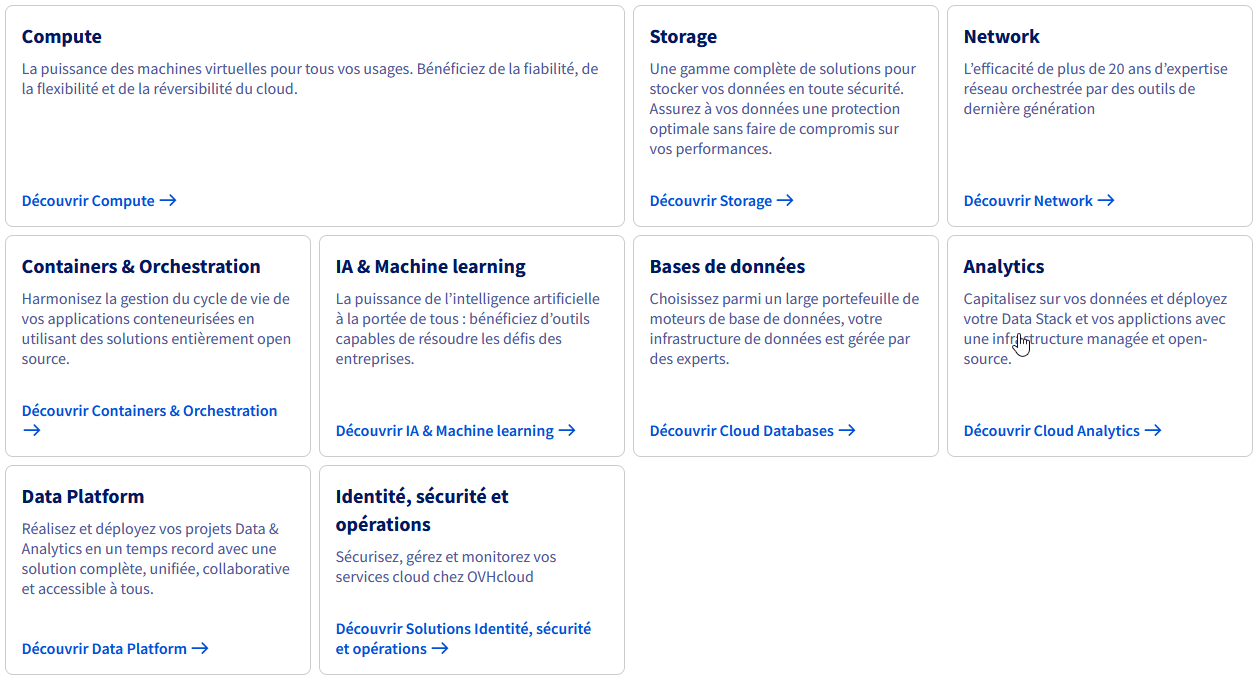The image size is (1258, 681).
Task: Click the arrow after Découvrir Containers & Orchestration
Action: pos(31,431)
